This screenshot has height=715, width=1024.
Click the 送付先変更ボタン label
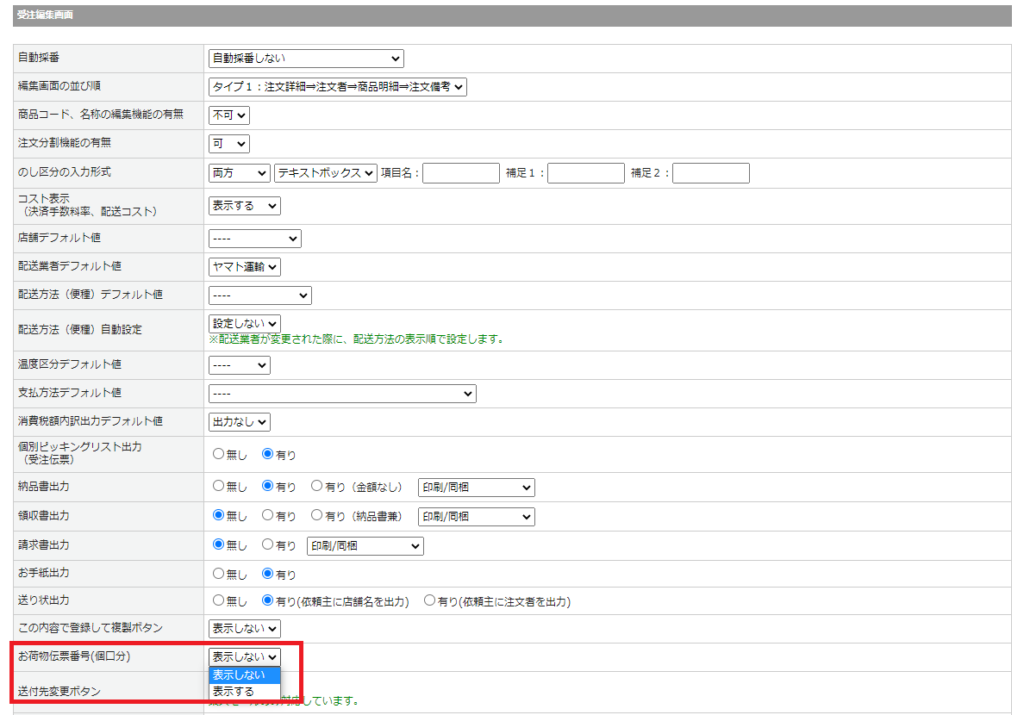click(x=59, y=691)
